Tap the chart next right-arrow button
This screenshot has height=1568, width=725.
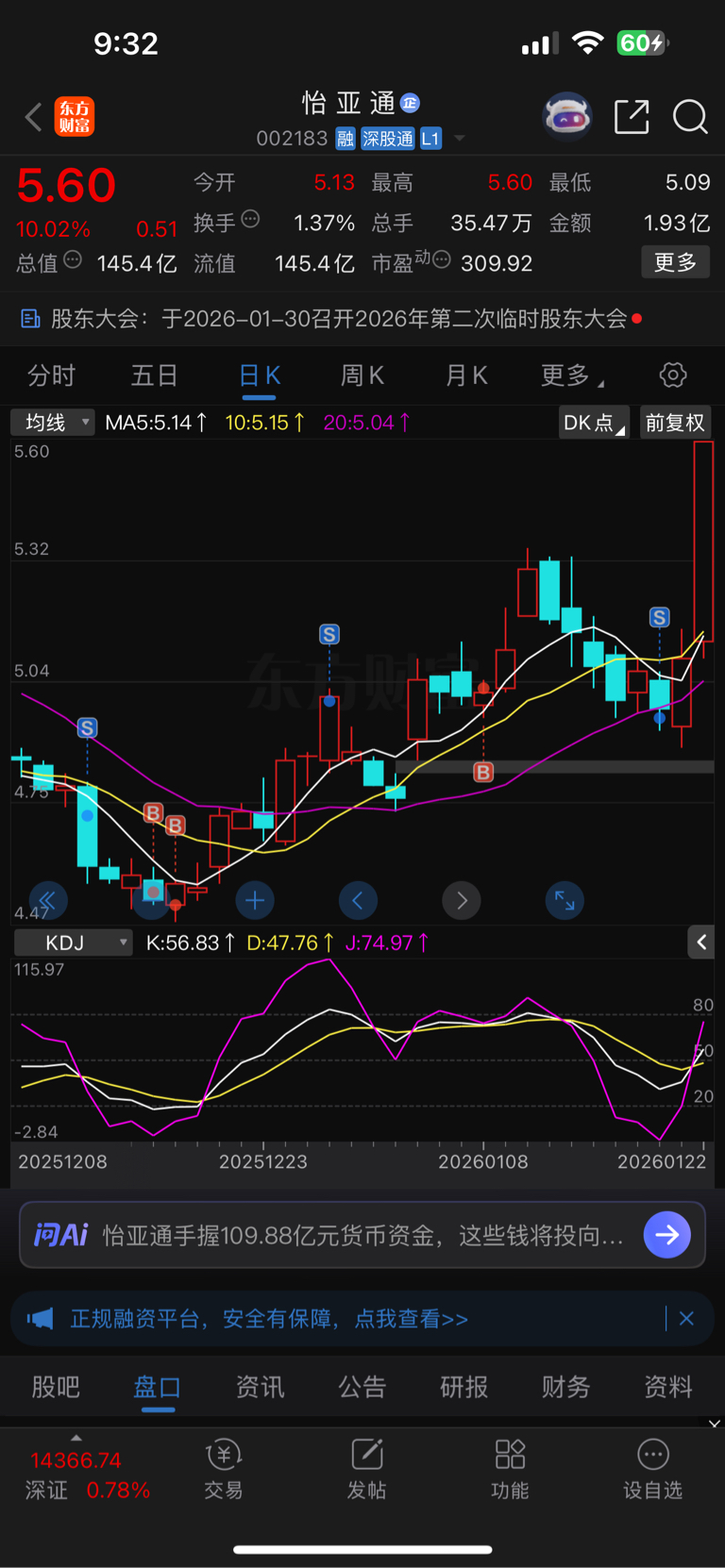(x=462, y=901)
